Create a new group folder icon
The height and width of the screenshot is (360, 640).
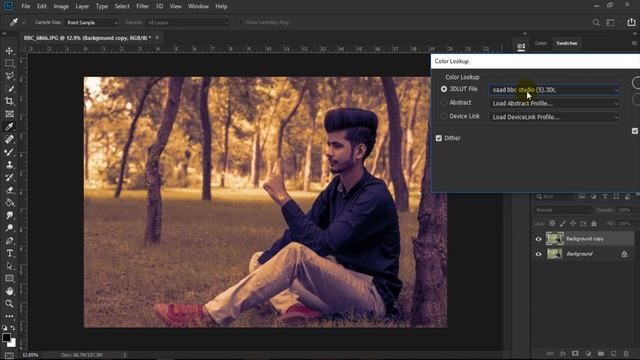(601, 353)
